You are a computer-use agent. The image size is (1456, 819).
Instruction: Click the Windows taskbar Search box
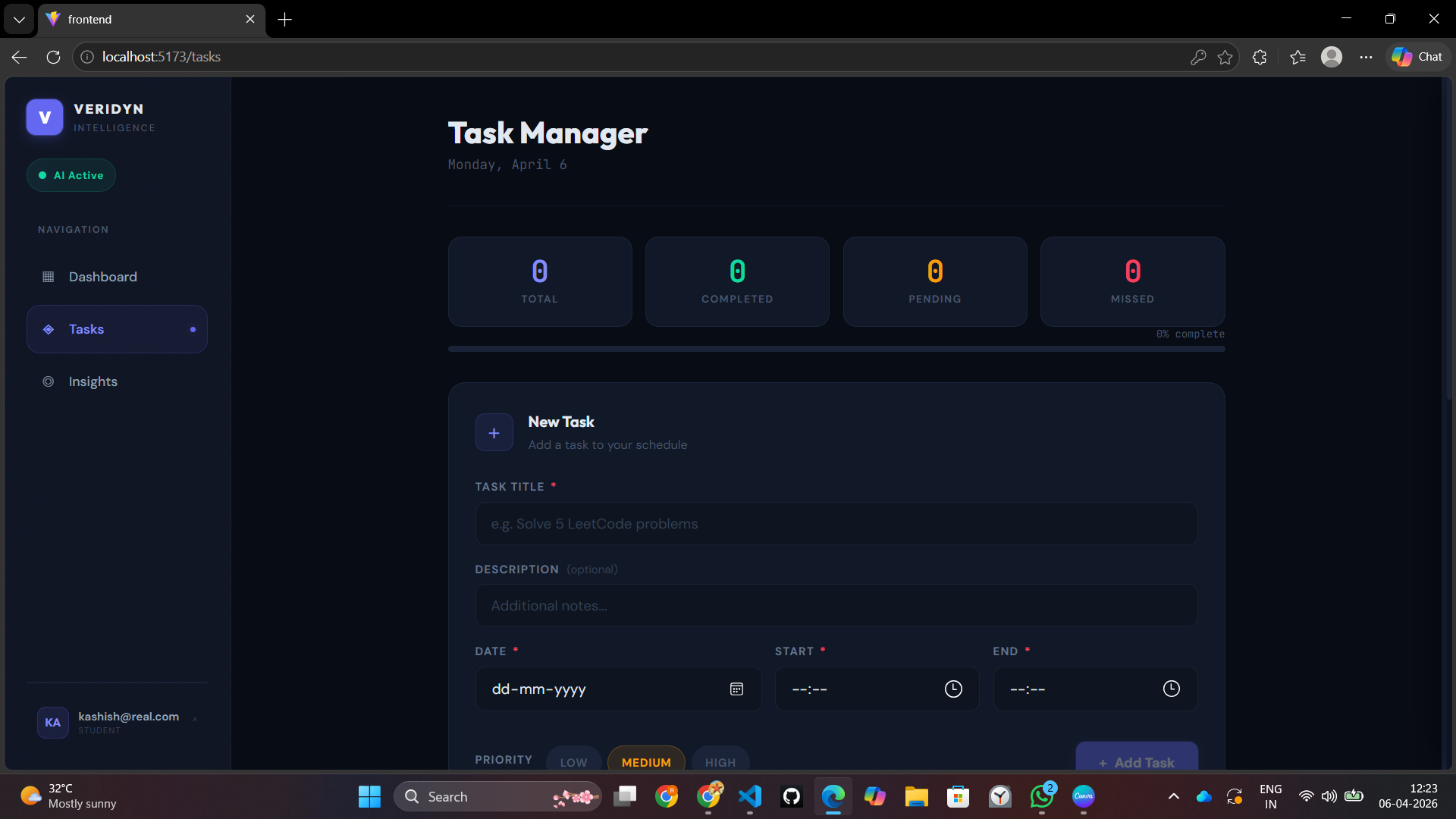(x=497, y=796)
